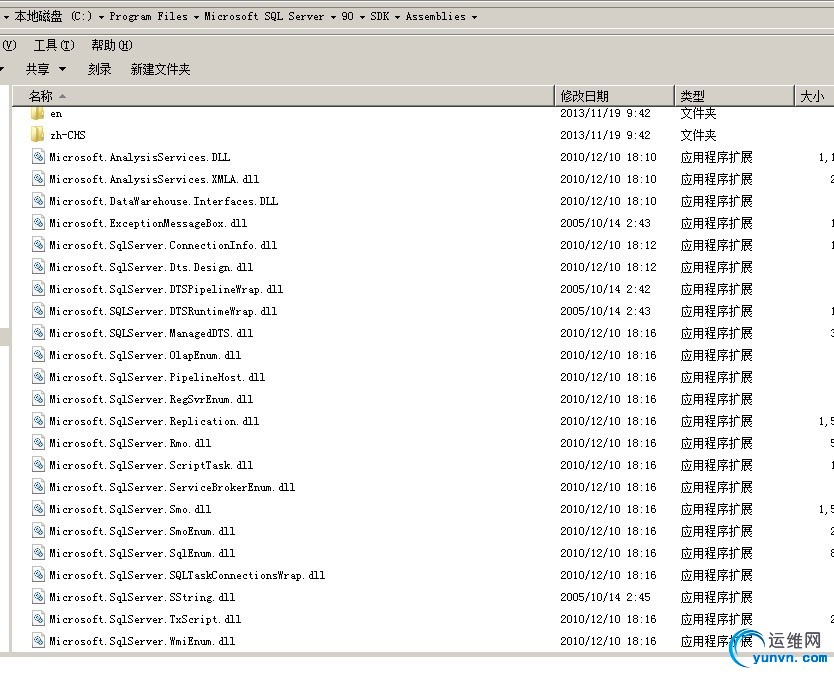Sort by 大小 column header
The width and height of the screenshot is (834, 675).
(x=814, y=96)
